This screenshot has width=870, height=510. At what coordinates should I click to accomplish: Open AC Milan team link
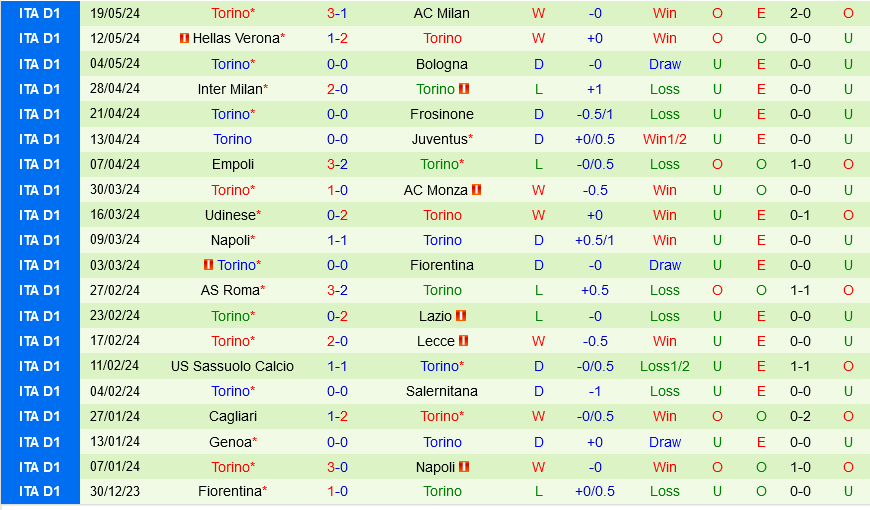point(442,14)
